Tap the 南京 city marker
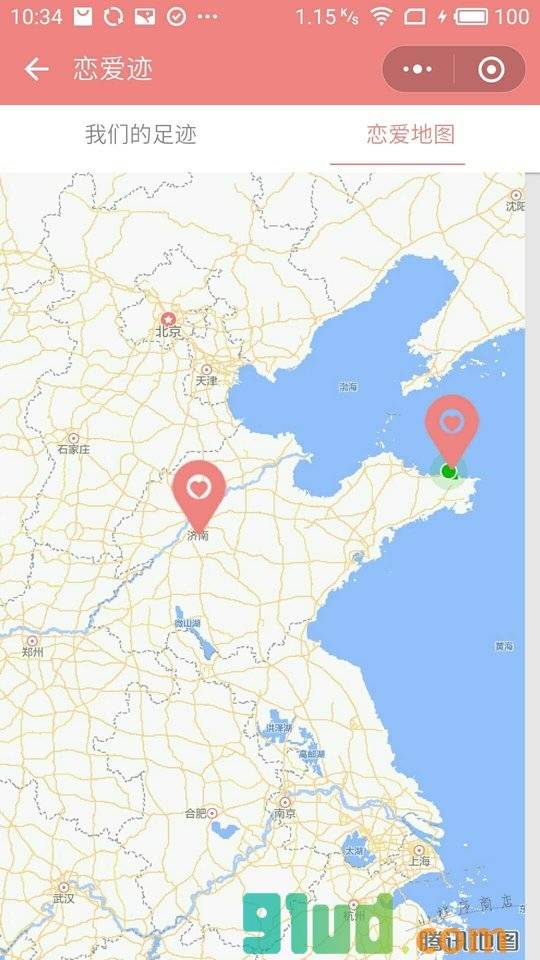The image size is (540, 960). pyautogui.click(x=285, y=802)
